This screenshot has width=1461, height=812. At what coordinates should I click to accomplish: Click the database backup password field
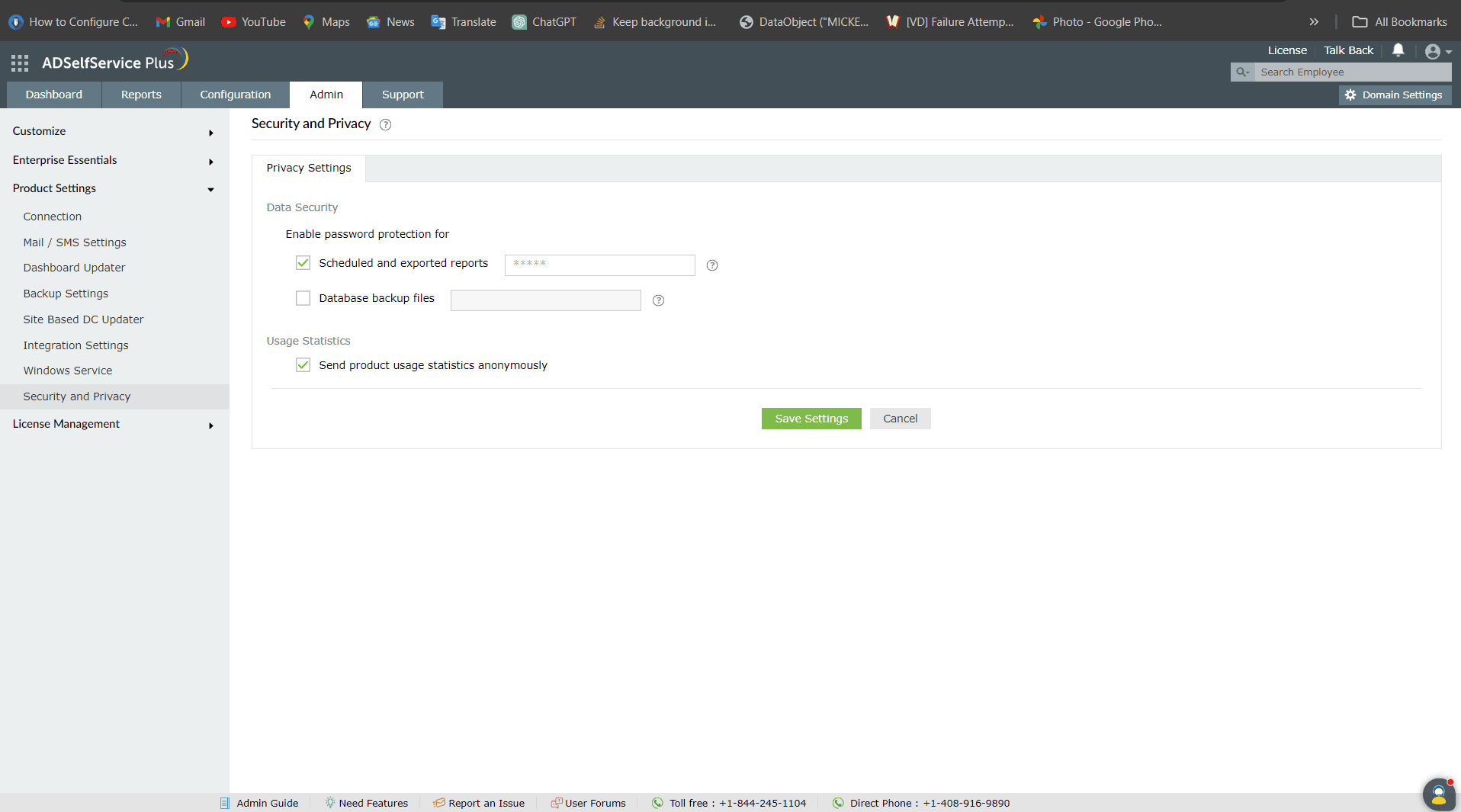point(546,300)
